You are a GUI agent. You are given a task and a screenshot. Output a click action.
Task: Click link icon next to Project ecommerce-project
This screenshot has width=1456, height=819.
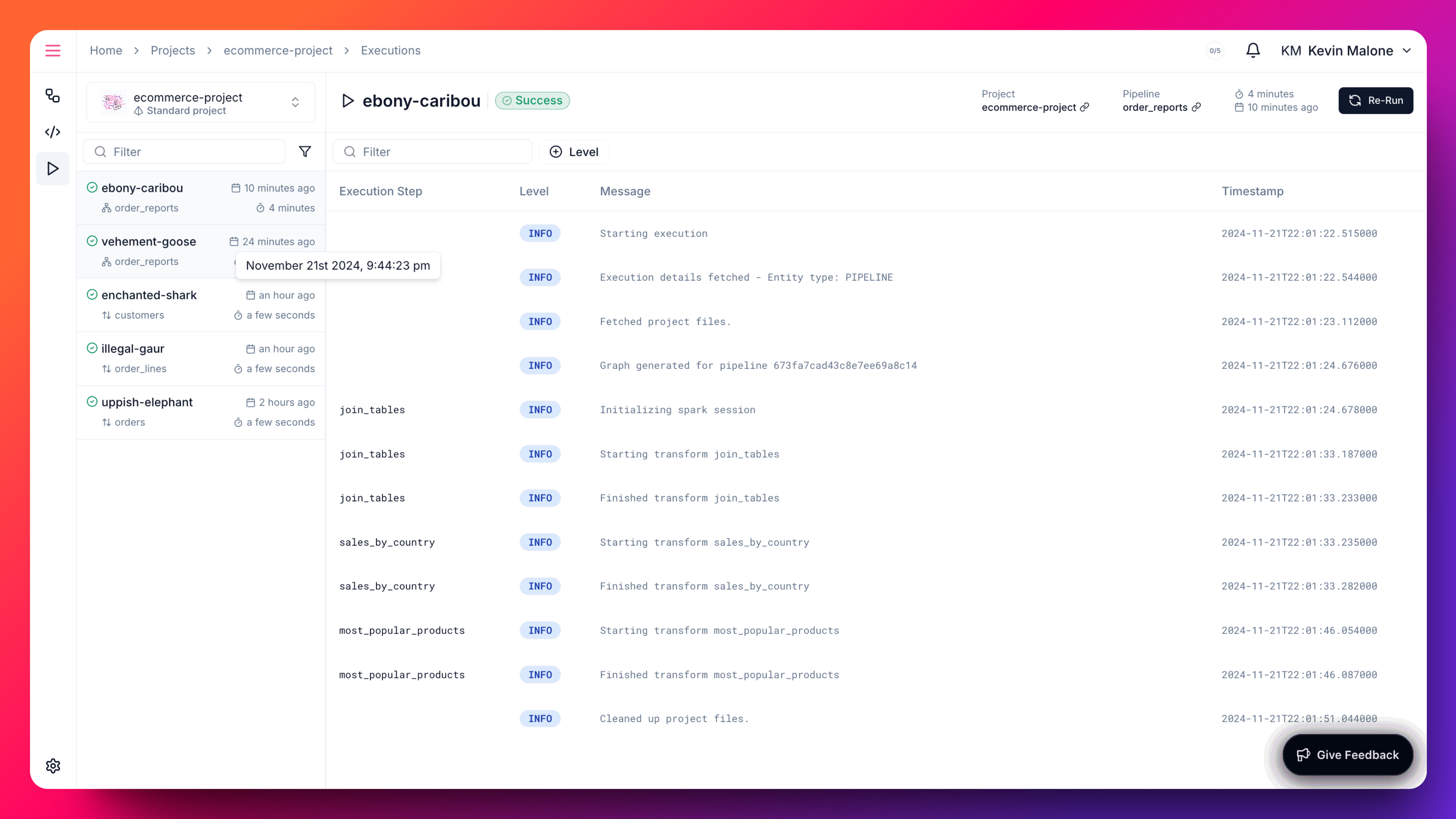coord(1085,107)
